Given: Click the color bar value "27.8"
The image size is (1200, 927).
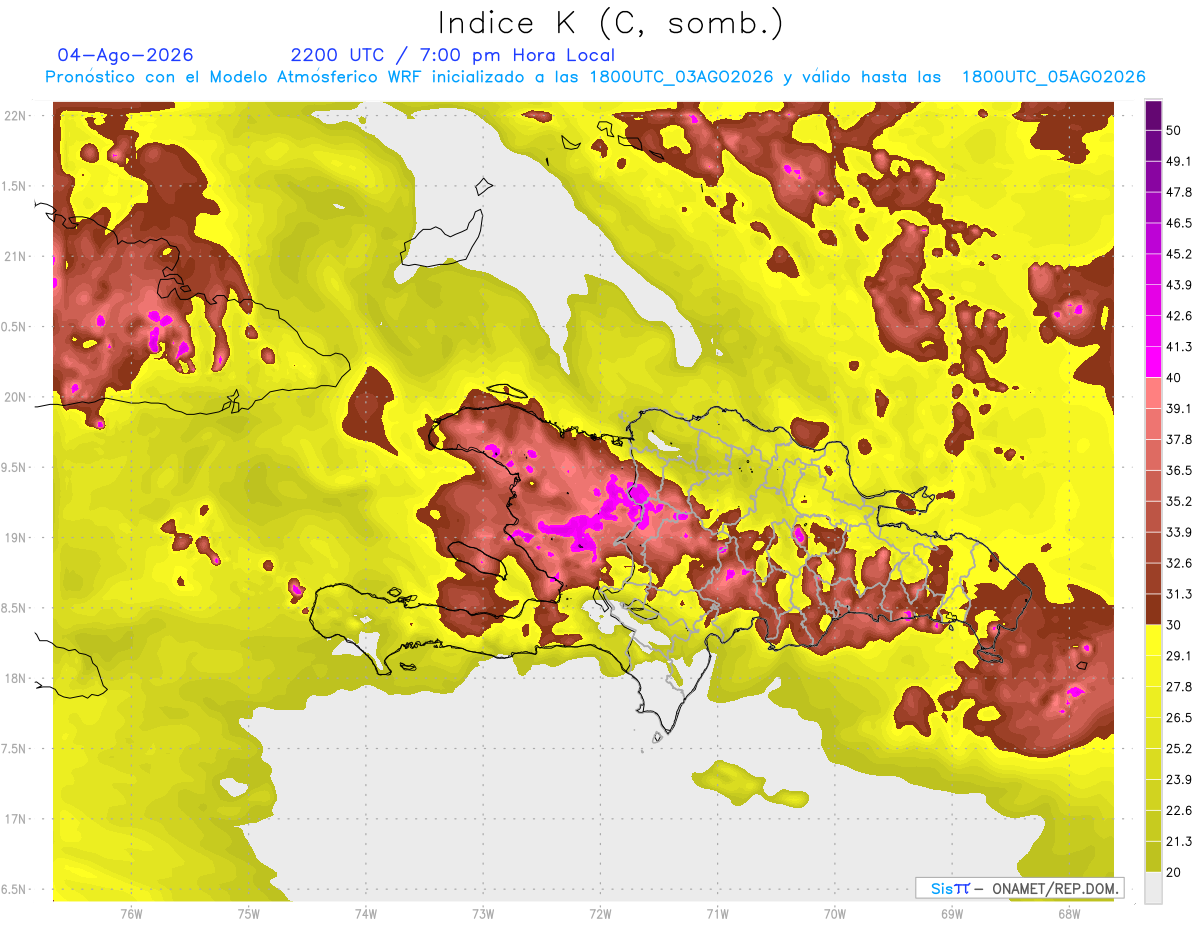Looking at the screenshot, I should pos(1179,687).
